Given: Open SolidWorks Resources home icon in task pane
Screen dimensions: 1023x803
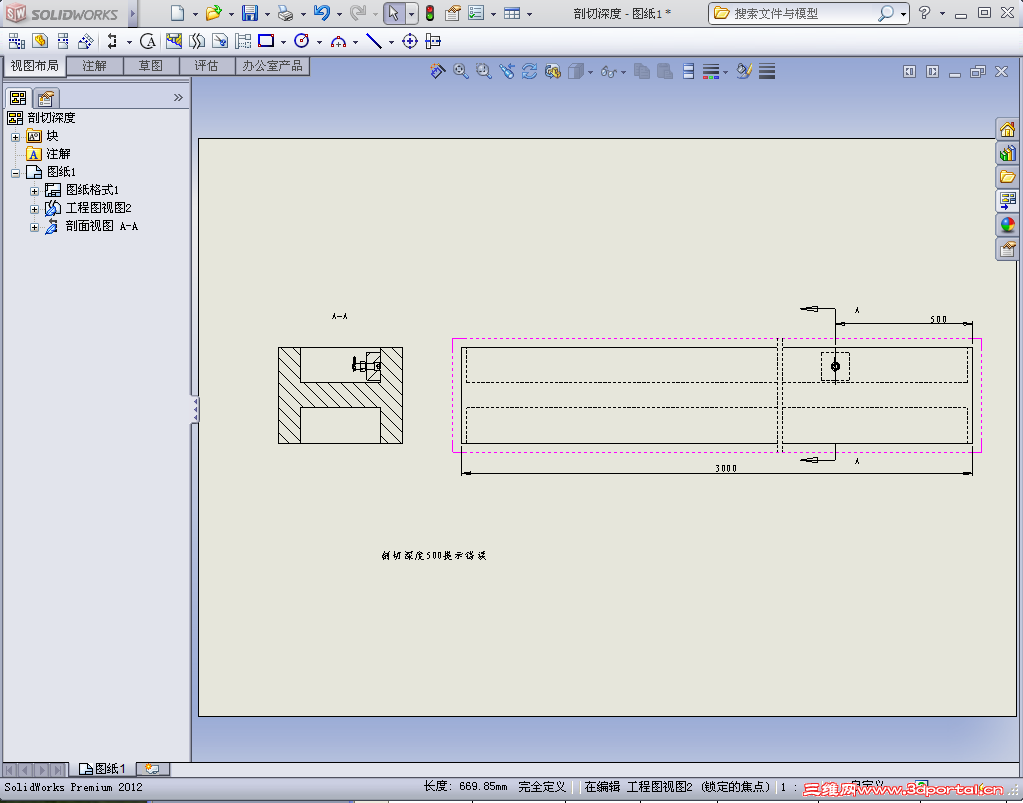Looking at the screenshot, I should pyautogui.click(x=1007, y=130).
